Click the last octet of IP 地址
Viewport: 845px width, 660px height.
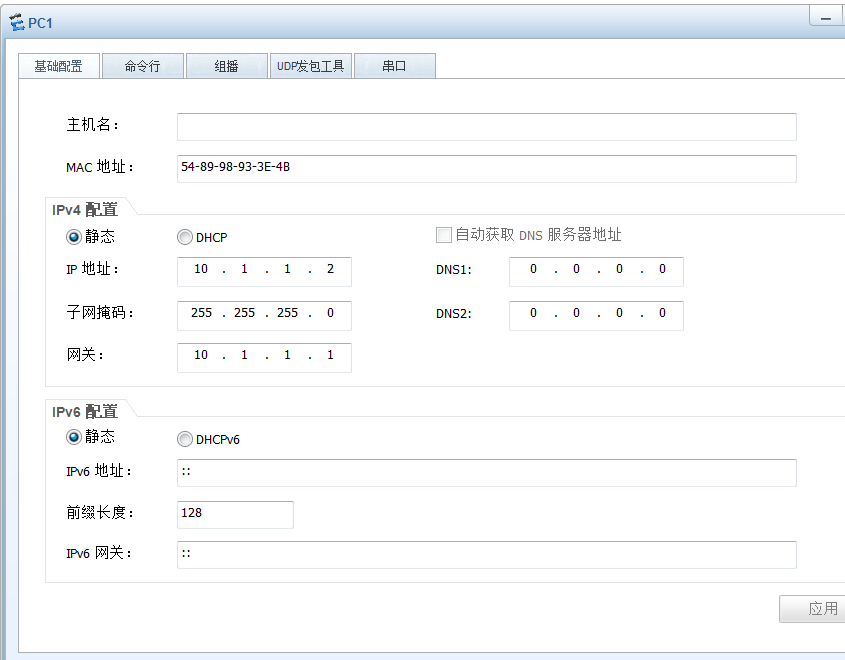(x=330, y=269)
